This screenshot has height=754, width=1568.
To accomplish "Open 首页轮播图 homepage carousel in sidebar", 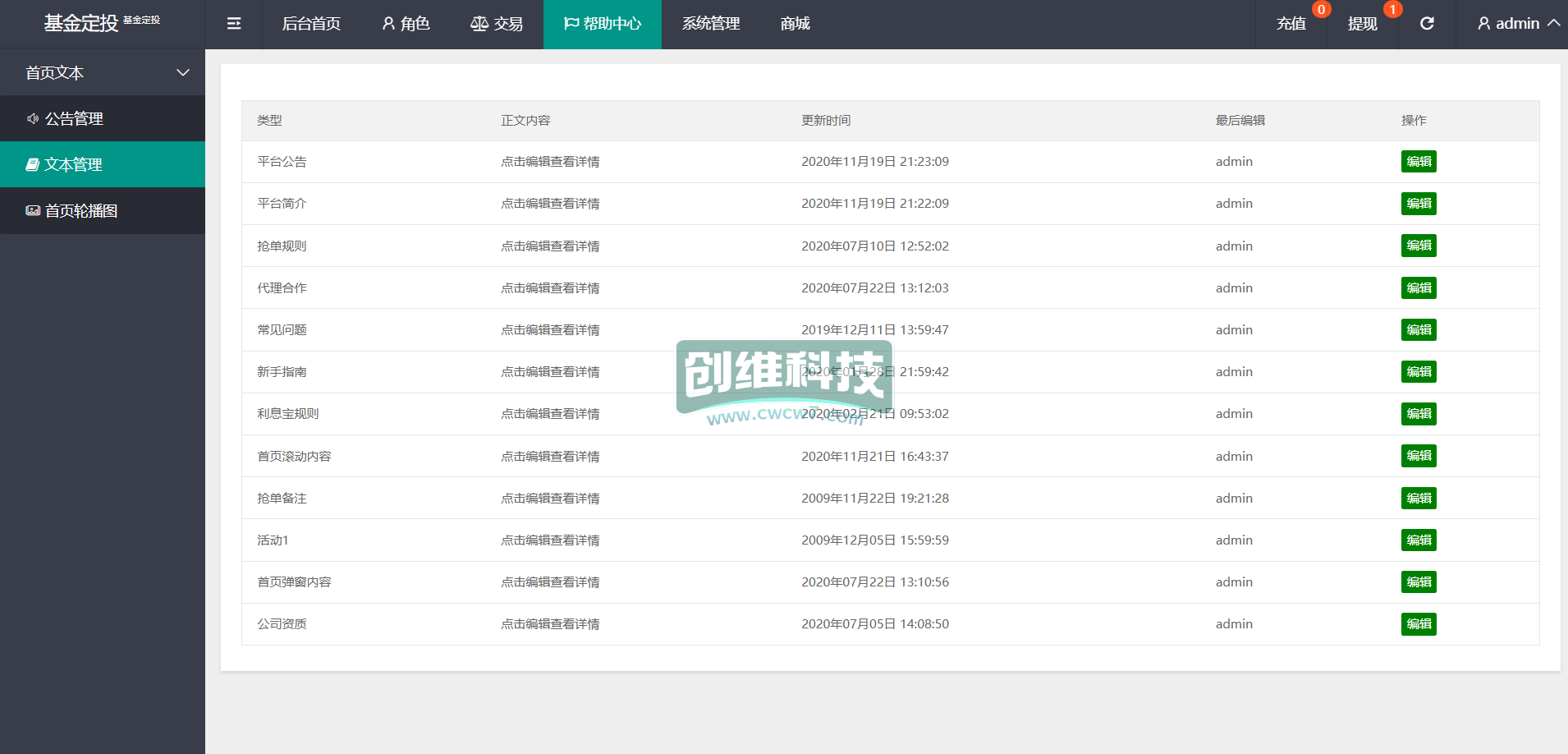I will click(80, 211).
